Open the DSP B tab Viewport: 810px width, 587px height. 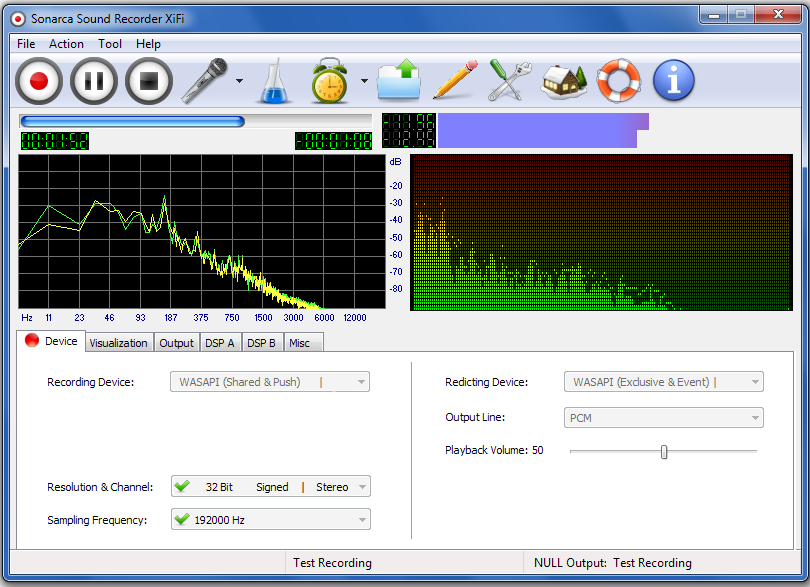[x=261, y=343]
